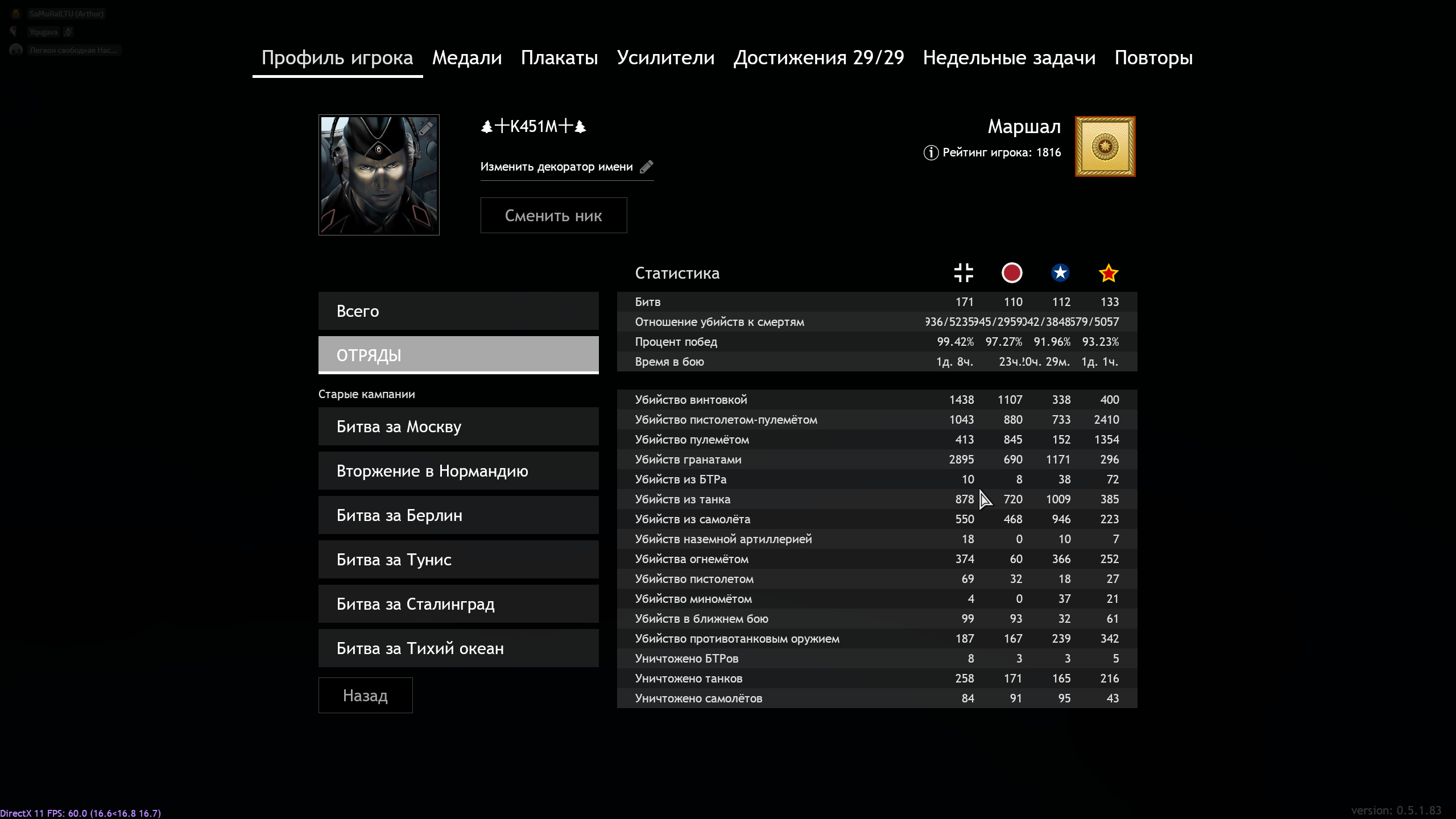
Task: Select the Битва за Тунис campaign
Action: [x=458, y=560]
